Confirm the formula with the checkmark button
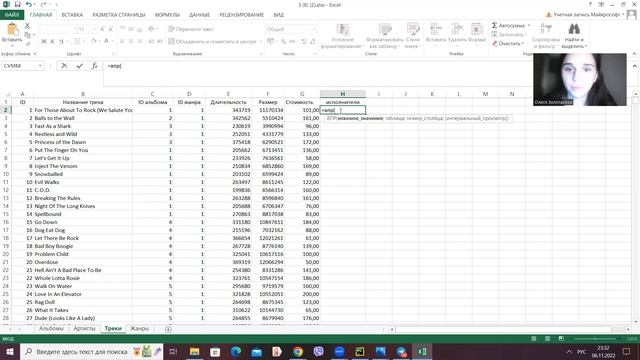640x360 pixels. coord(80,66)
